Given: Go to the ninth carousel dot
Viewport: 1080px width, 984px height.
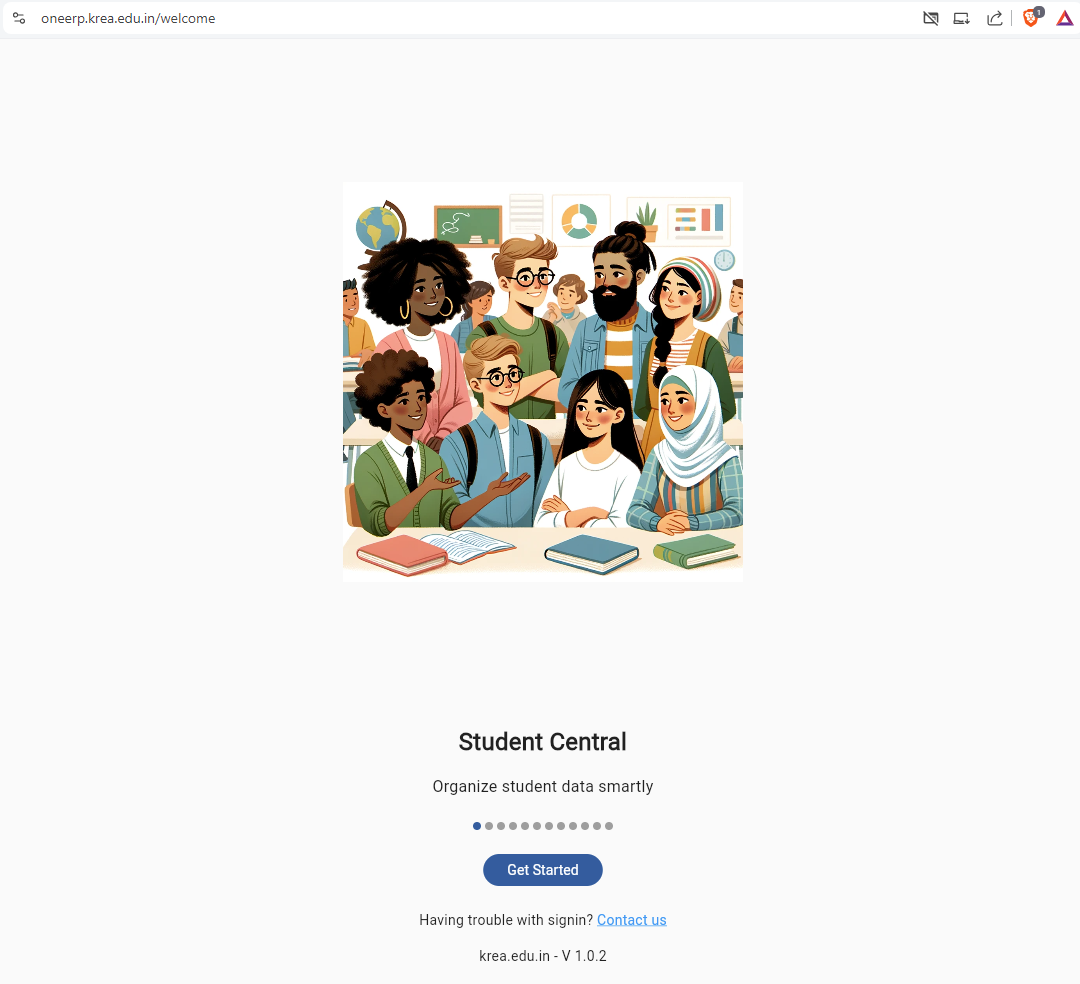Looking at the screenshot, I should (573, 826).
